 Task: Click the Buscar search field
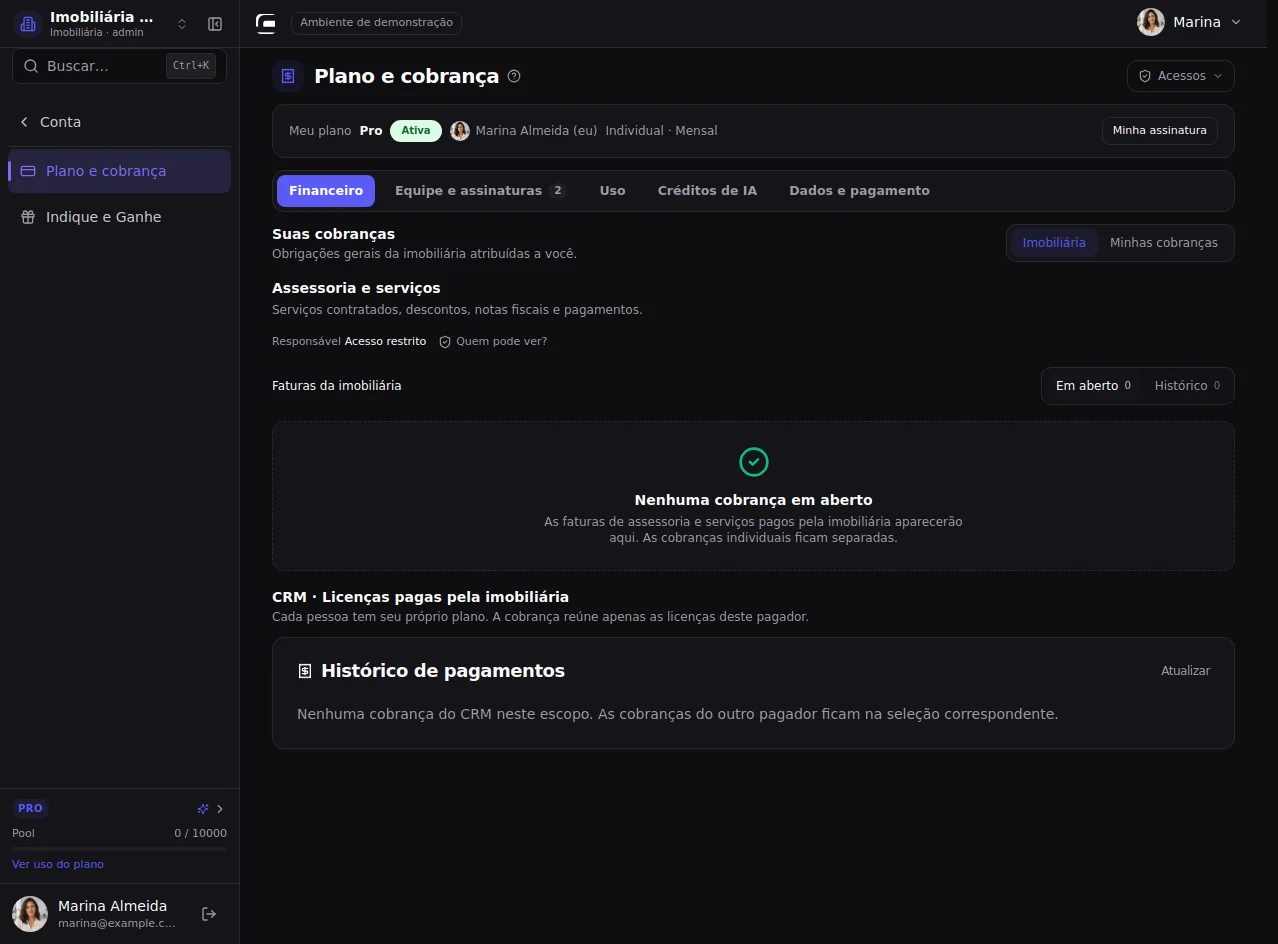coord(119,66)
